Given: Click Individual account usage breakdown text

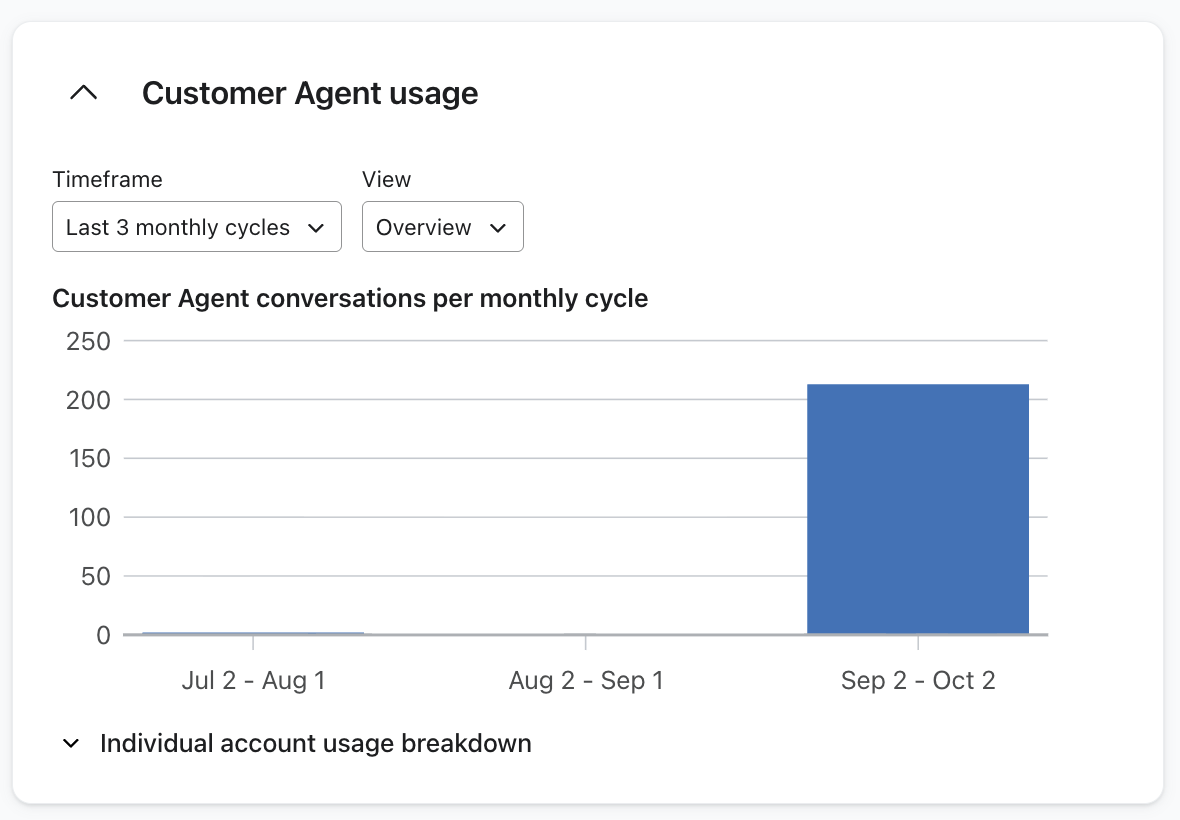Looking at the screenshot, I should pos(316,744).
